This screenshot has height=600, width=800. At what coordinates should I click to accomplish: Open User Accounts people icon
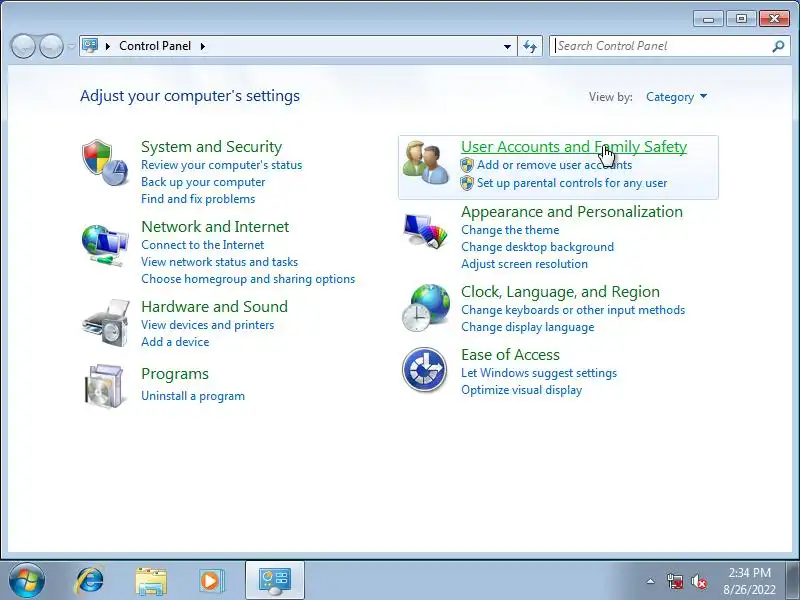coord(426,162)
